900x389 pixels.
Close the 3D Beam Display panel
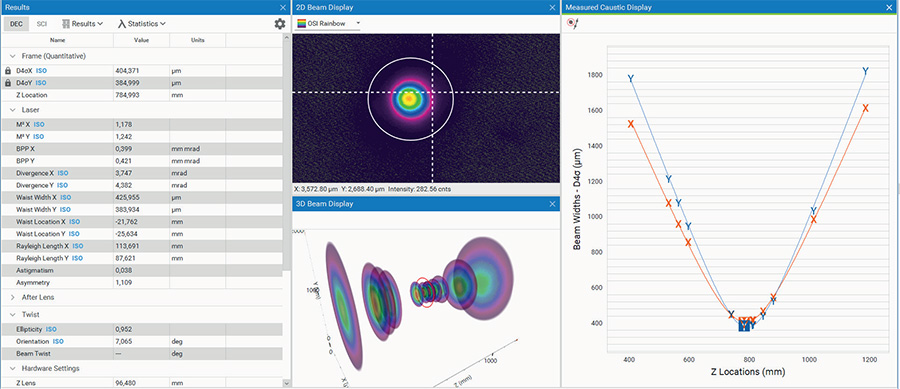pyautogui.click(x=553, y=204)
